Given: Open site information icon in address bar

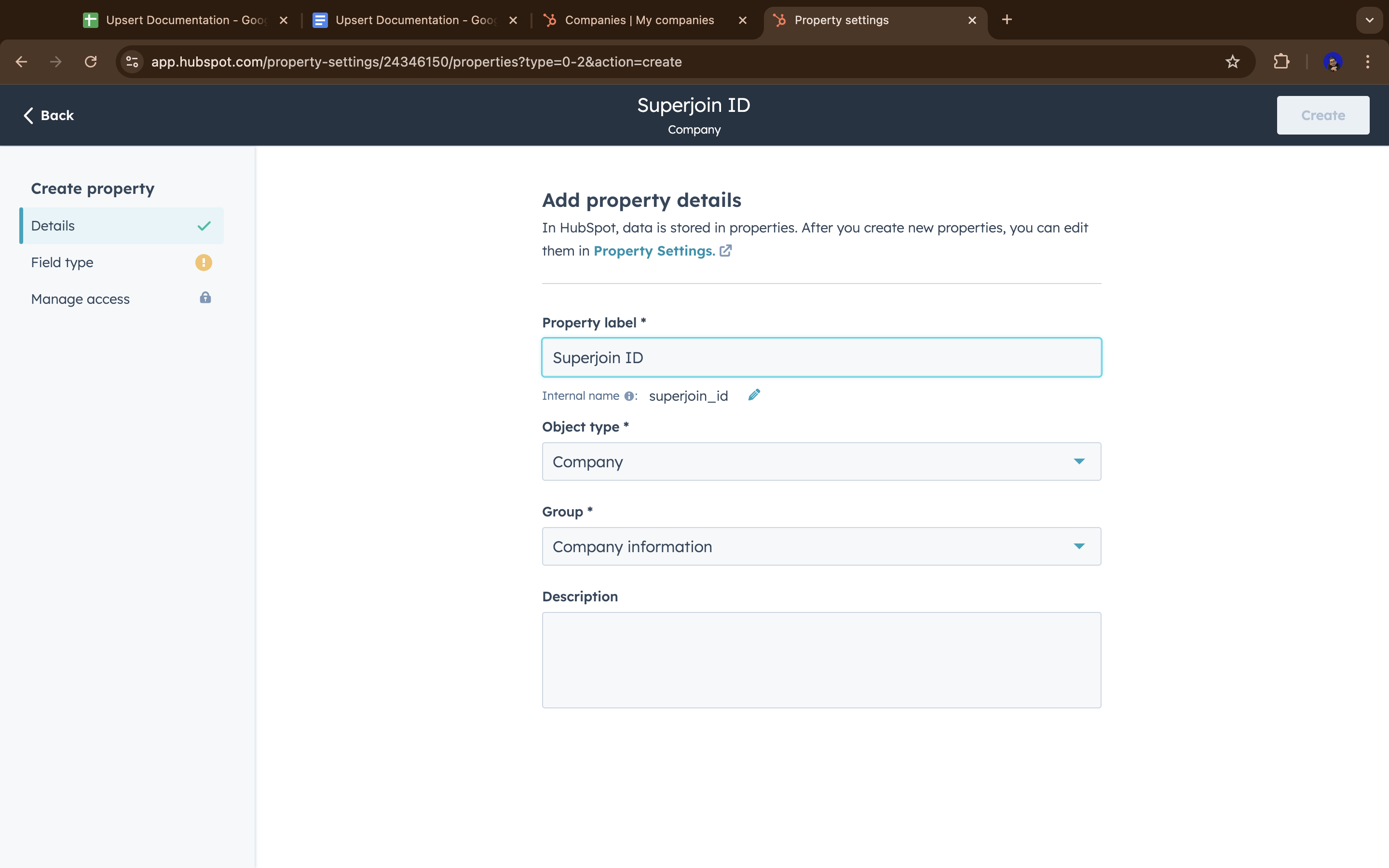Looking at the screenshot, I should [x=133, y=62].
